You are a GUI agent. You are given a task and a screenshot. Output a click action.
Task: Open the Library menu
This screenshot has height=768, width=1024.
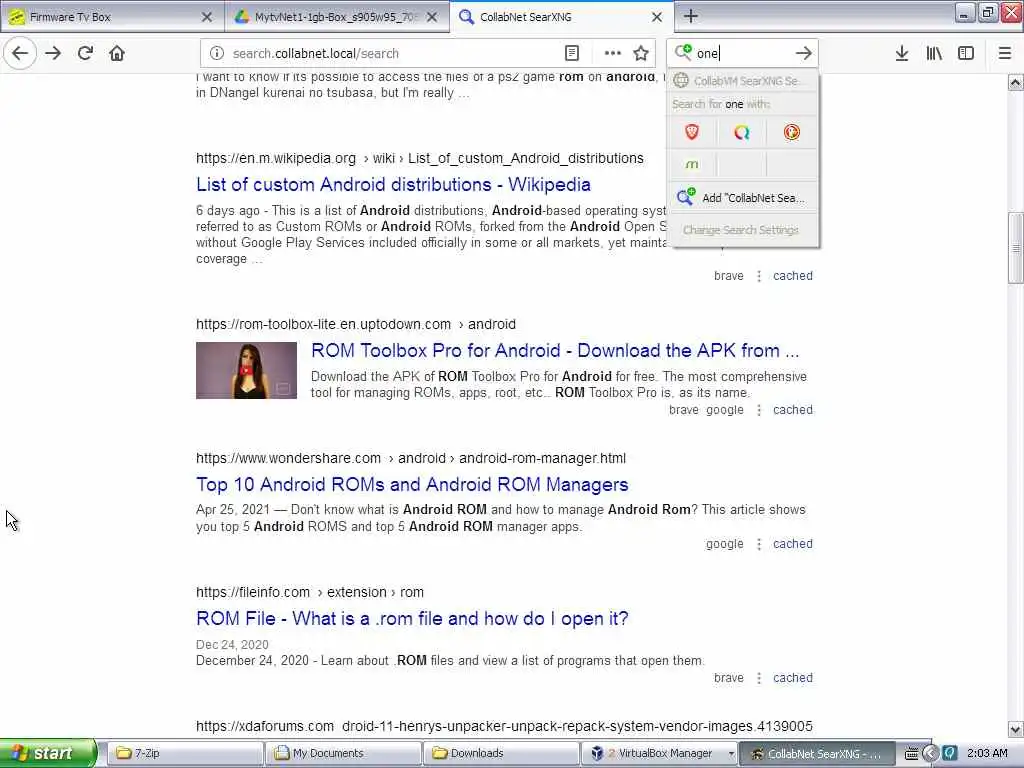point(934,54)
